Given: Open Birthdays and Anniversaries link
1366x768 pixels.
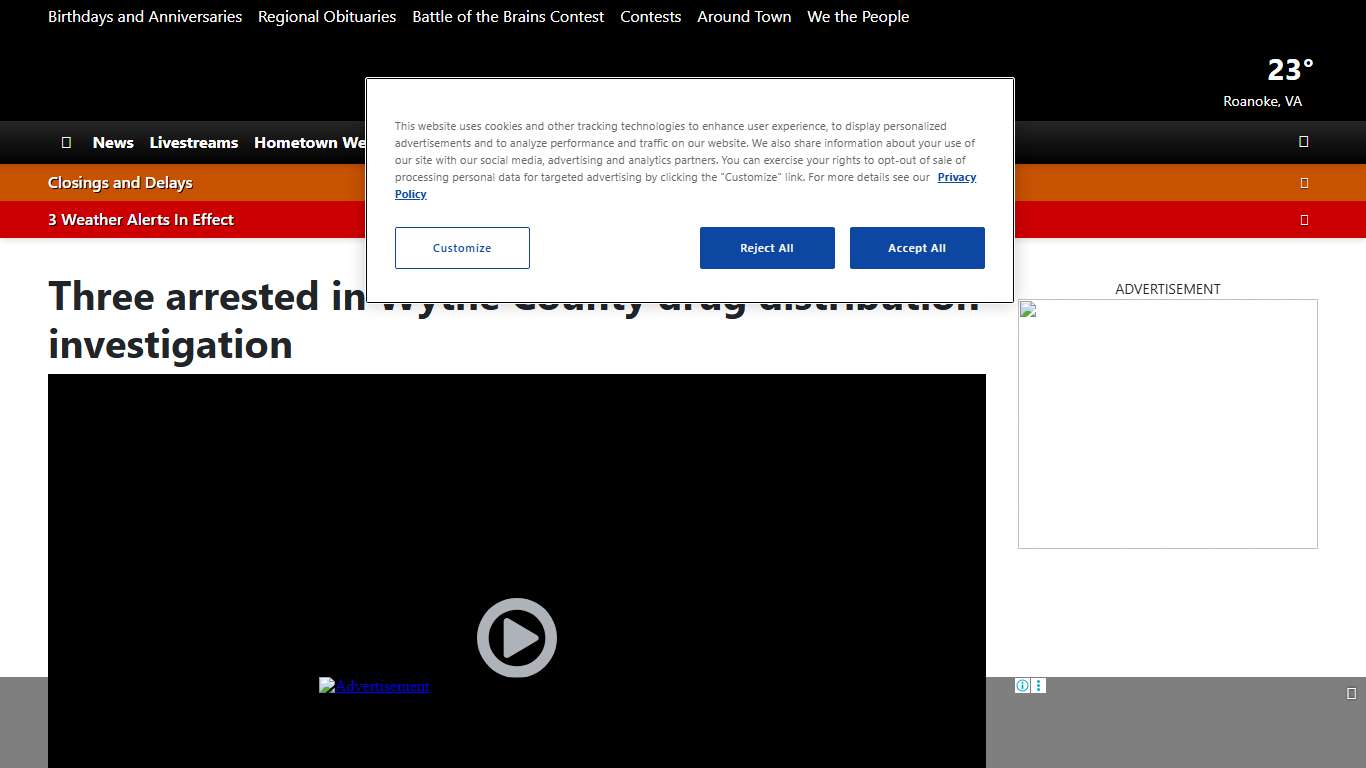Looking at the screenshot, I should [x=145, y=17].
